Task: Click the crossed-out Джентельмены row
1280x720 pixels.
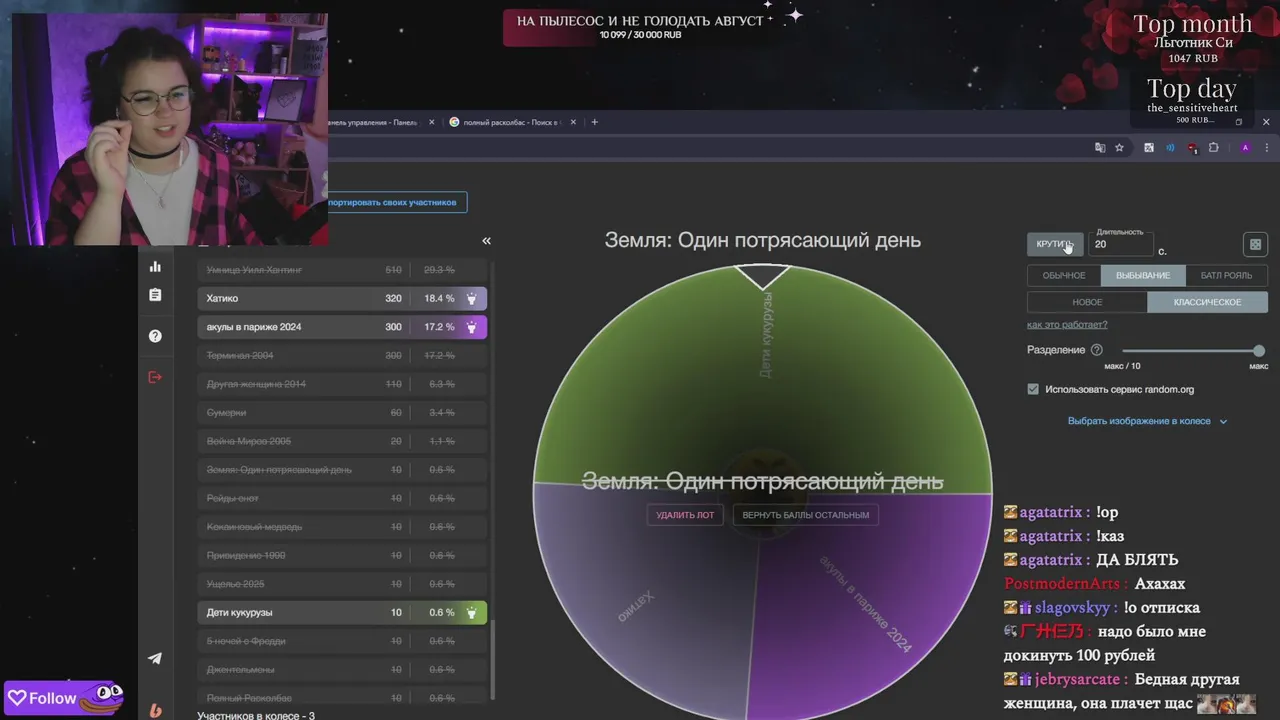Action: click(x=342, y=669)
